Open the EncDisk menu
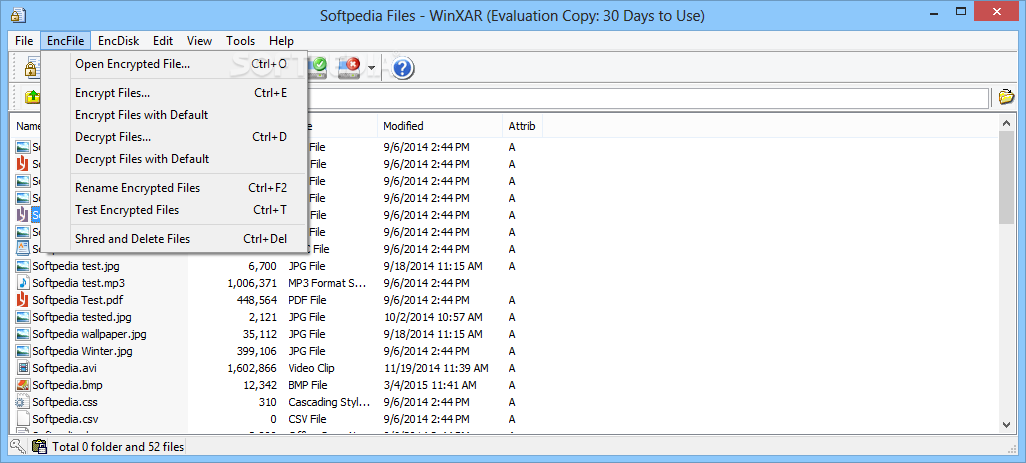This screenshot has height=463, width=1026. 118,41
